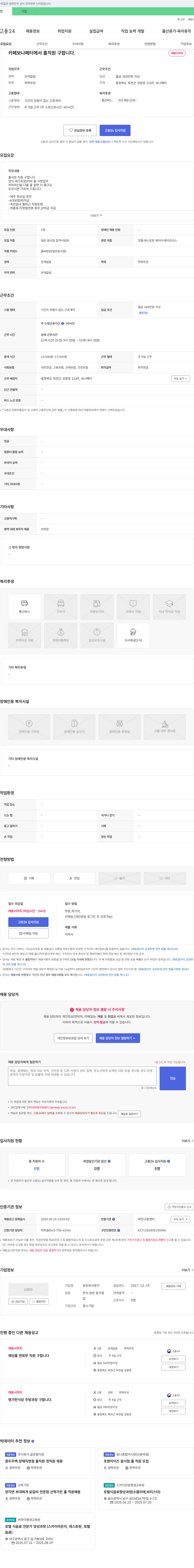Click the 건물 내부 경사로 icon

pyautogui.click(x=165, y=727)
